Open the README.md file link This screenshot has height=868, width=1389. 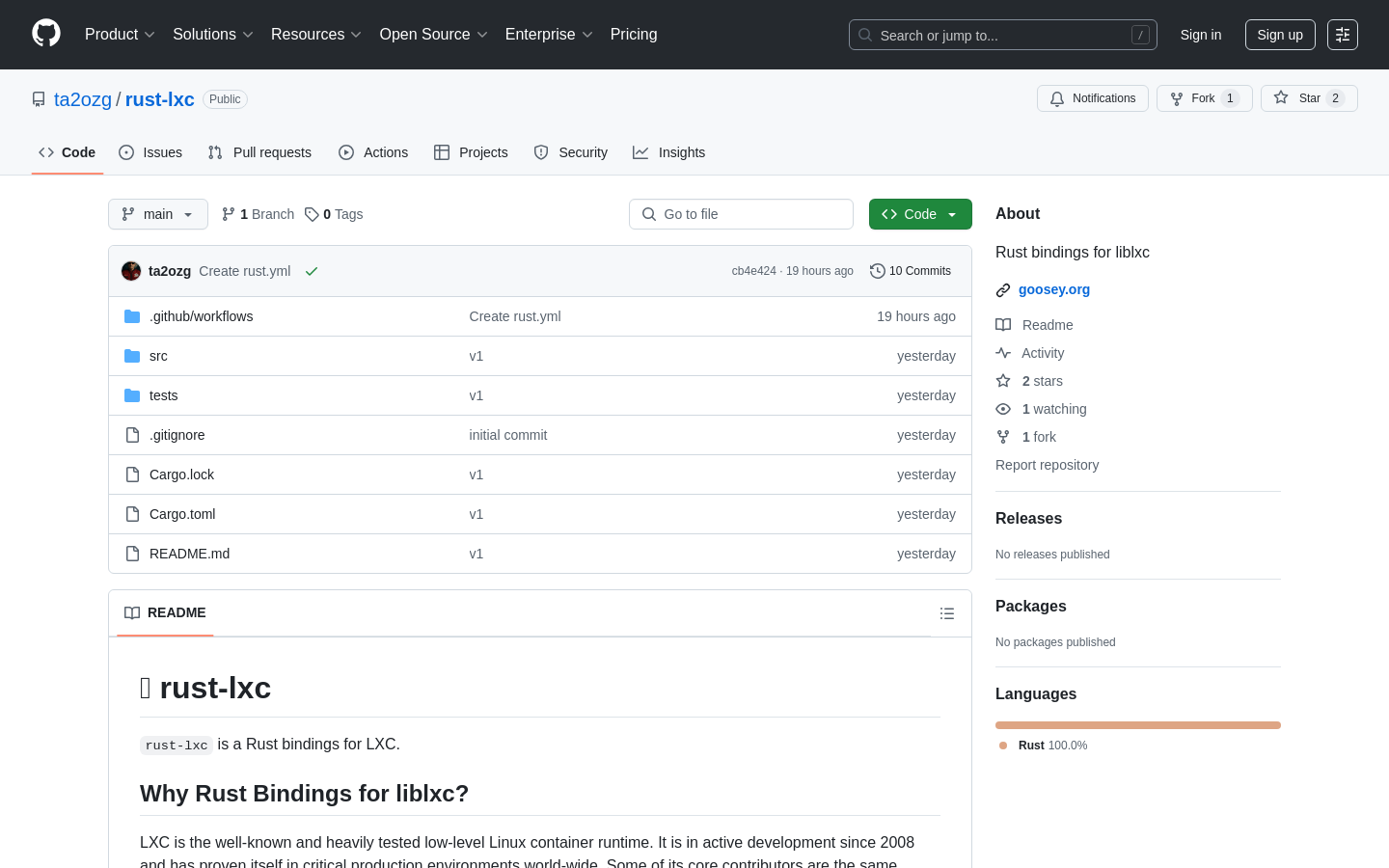point(189,554)
